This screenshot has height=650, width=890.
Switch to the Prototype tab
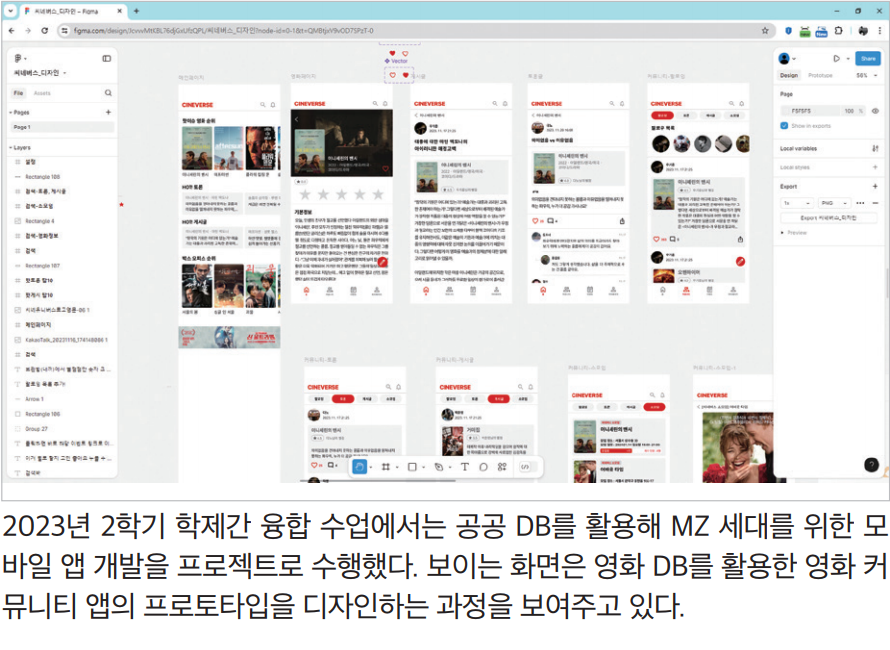pyautogui.click(x=820, y=75)
